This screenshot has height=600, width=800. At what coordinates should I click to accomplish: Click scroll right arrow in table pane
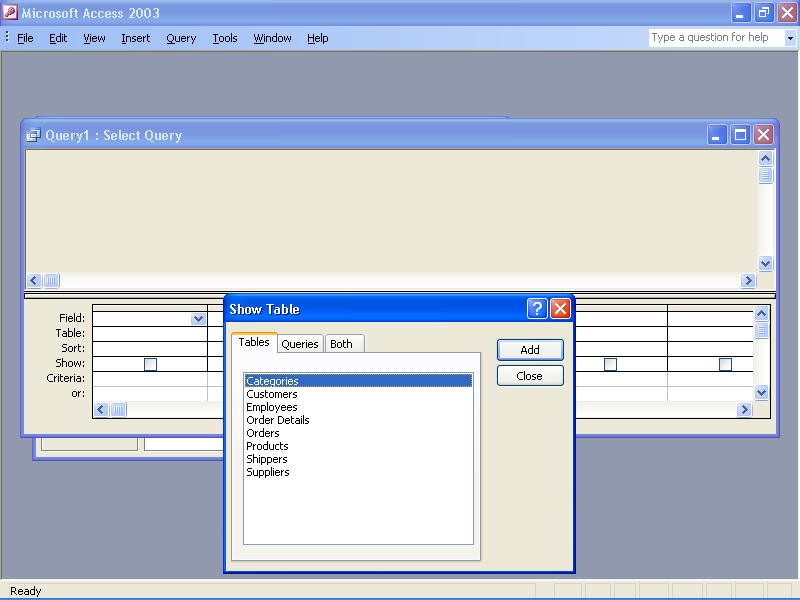click(748, 280)
